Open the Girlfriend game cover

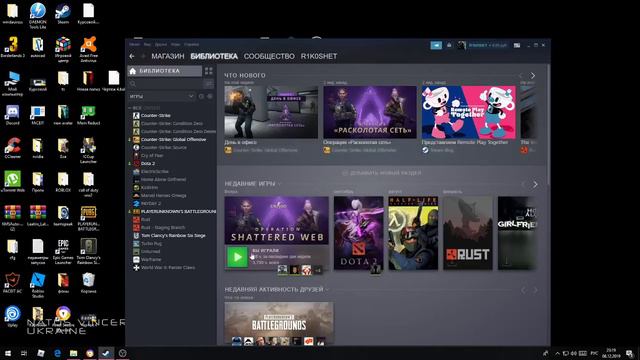coord(518,233)
